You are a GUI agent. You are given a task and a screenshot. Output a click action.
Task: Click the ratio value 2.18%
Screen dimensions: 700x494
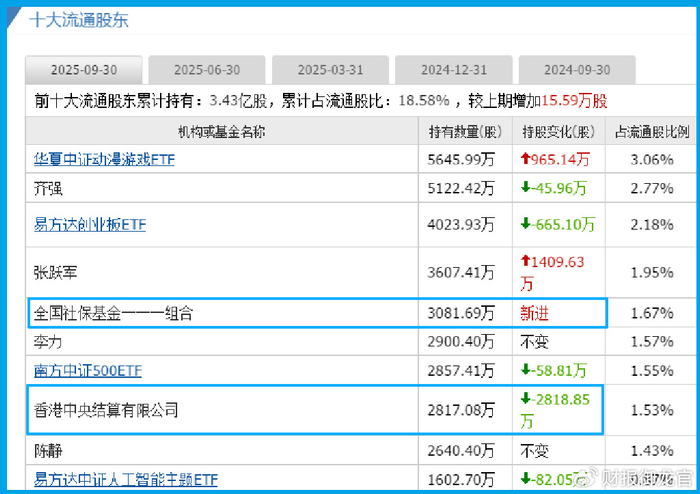coord(652,224)
